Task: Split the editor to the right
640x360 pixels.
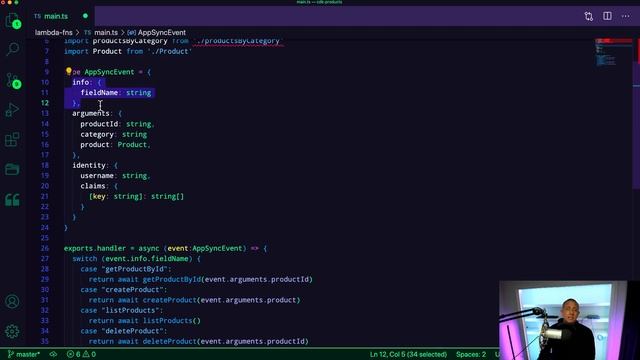Action: (607, 16)
